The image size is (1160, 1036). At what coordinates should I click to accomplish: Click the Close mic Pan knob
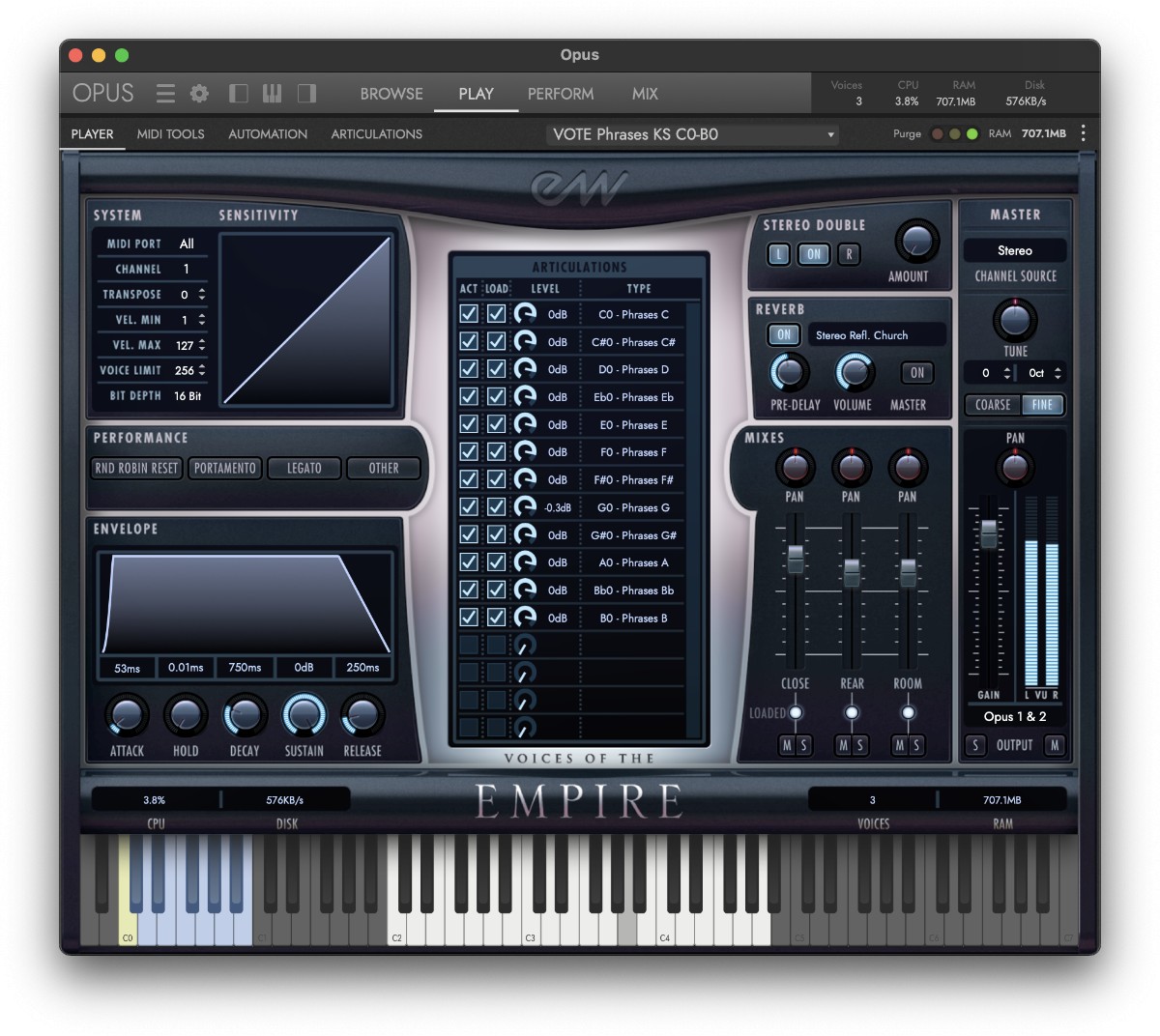point(794,468)
